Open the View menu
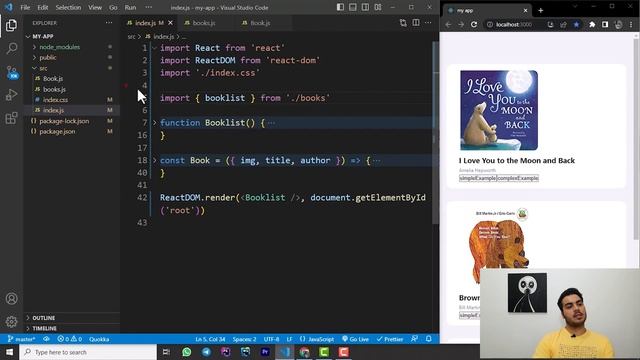Screen dimensions: 640x360 click(95, 7)
